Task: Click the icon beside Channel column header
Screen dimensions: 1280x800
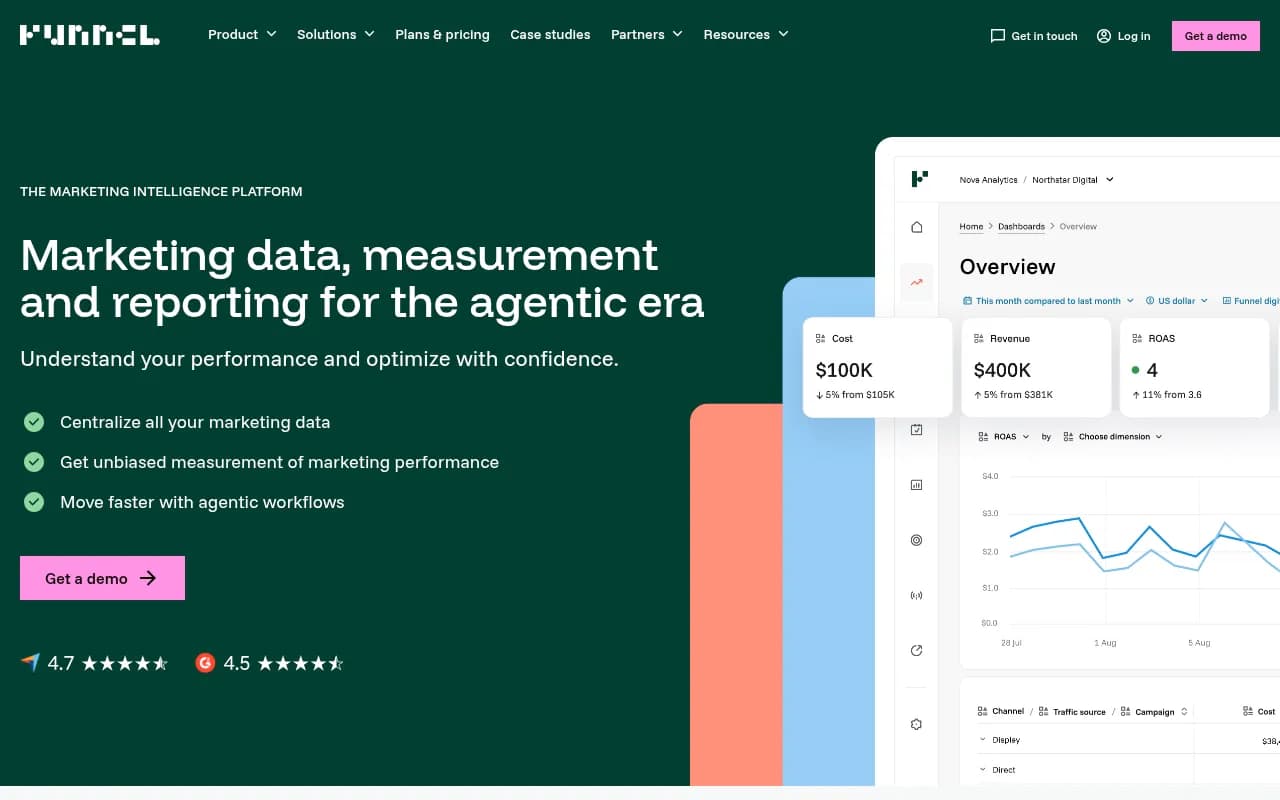Action: tap(982, 711)
